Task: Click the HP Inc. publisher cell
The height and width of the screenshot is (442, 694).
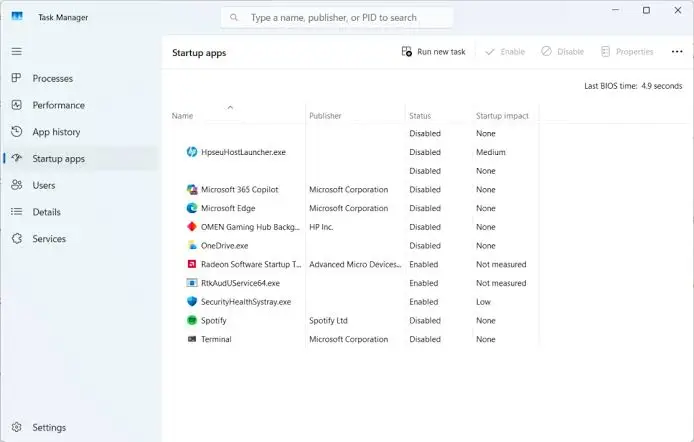Action: pos(321,227)
